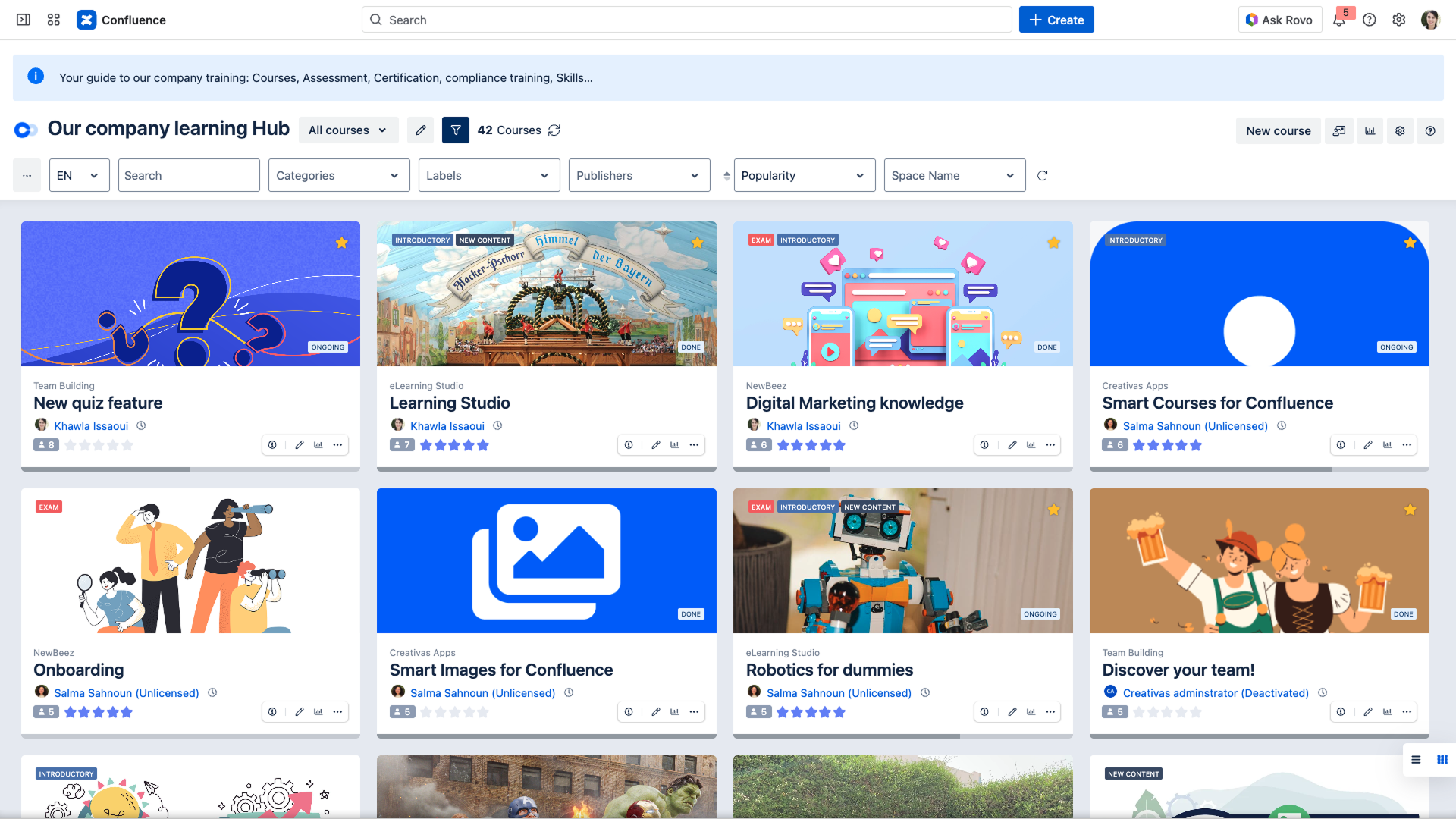This screenshot has width=1456, height=819.
Task: Open the EN language selector
Action: click(x=79, y=175)
